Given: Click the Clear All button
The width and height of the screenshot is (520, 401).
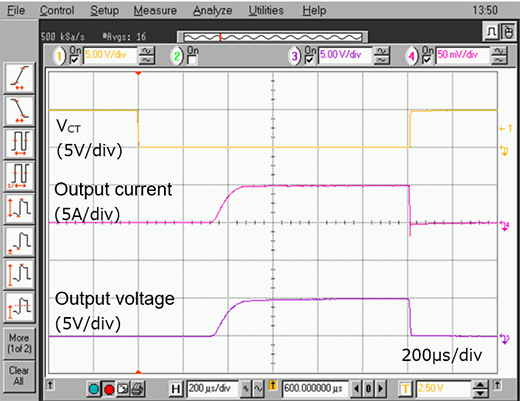Looking at the screenshot, I should pos(19,376).
